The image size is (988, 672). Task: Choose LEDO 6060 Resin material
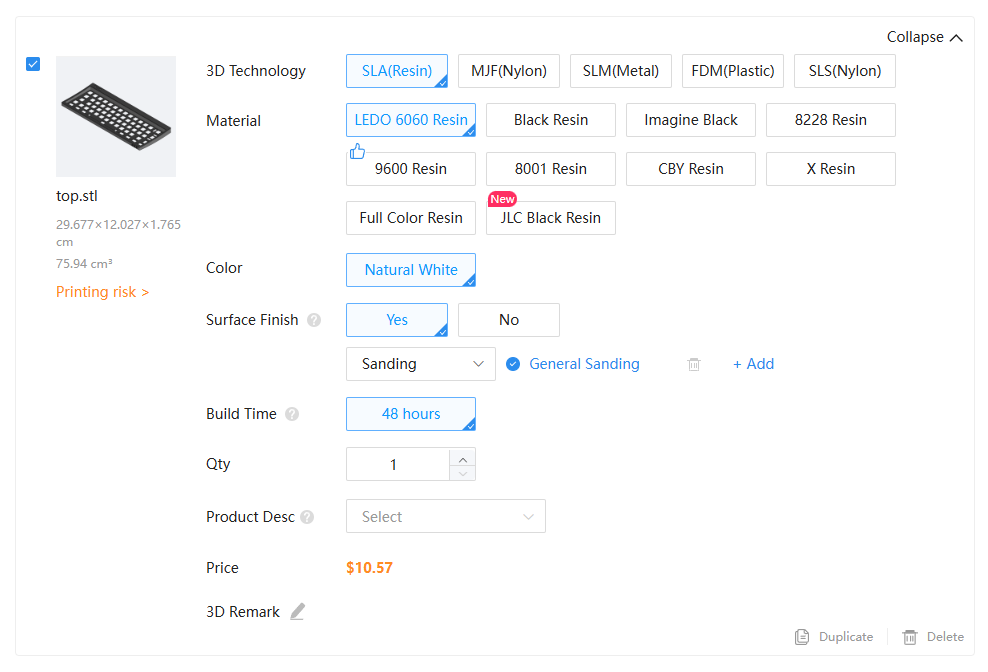[x=411, y=120]
